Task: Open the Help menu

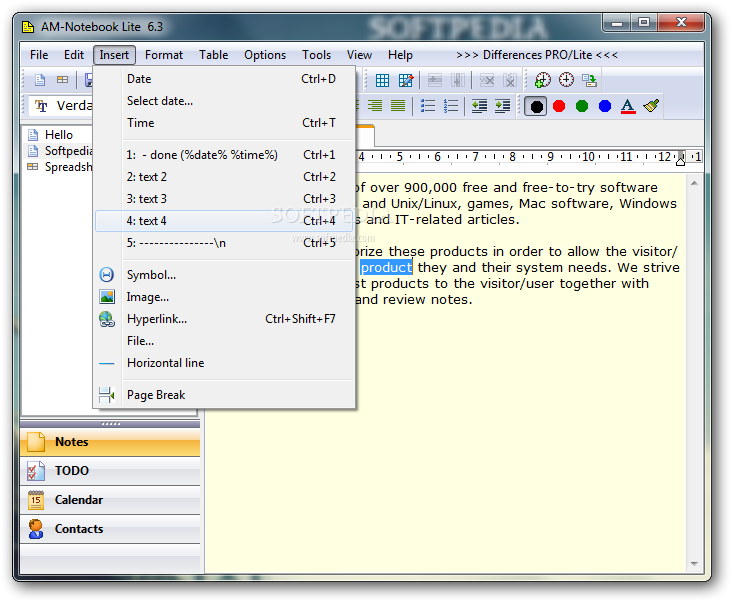Action: 400,55
